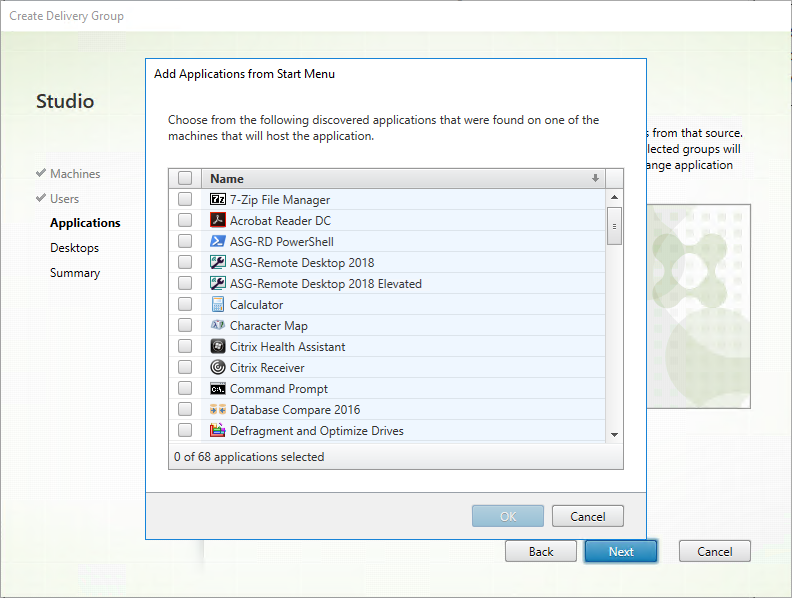Click the 'Add Applications from Start Menu' dialog title

[x=244, y=74]
